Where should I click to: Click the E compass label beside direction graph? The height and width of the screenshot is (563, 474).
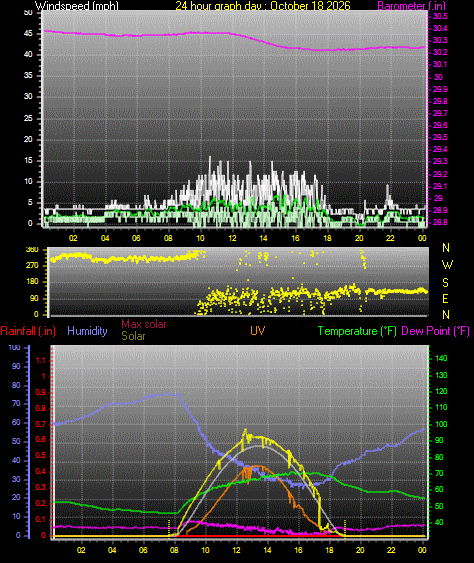click(445, 298)
